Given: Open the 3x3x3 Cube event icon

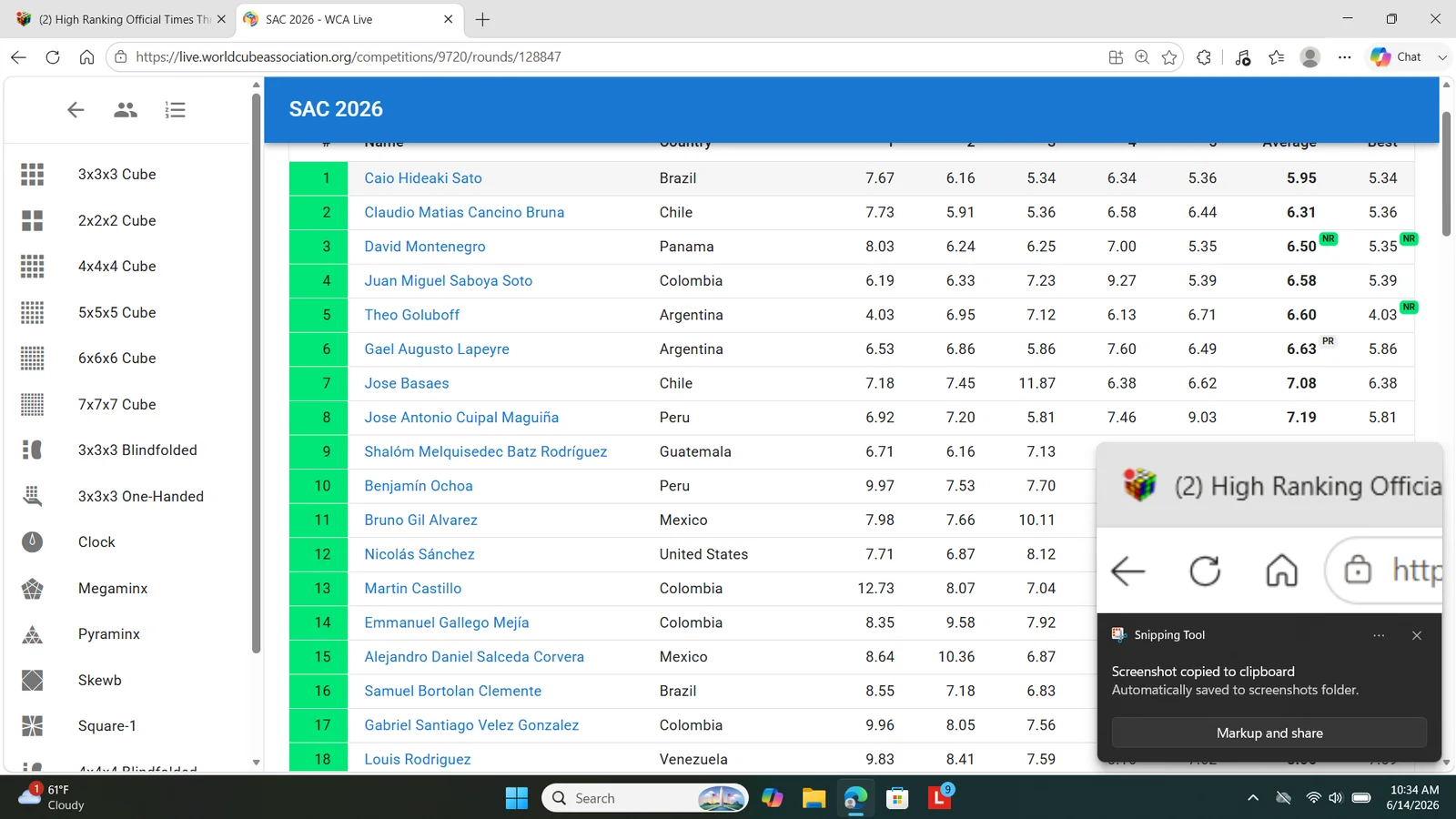Looking at the screenshot, I should point(32,174).
